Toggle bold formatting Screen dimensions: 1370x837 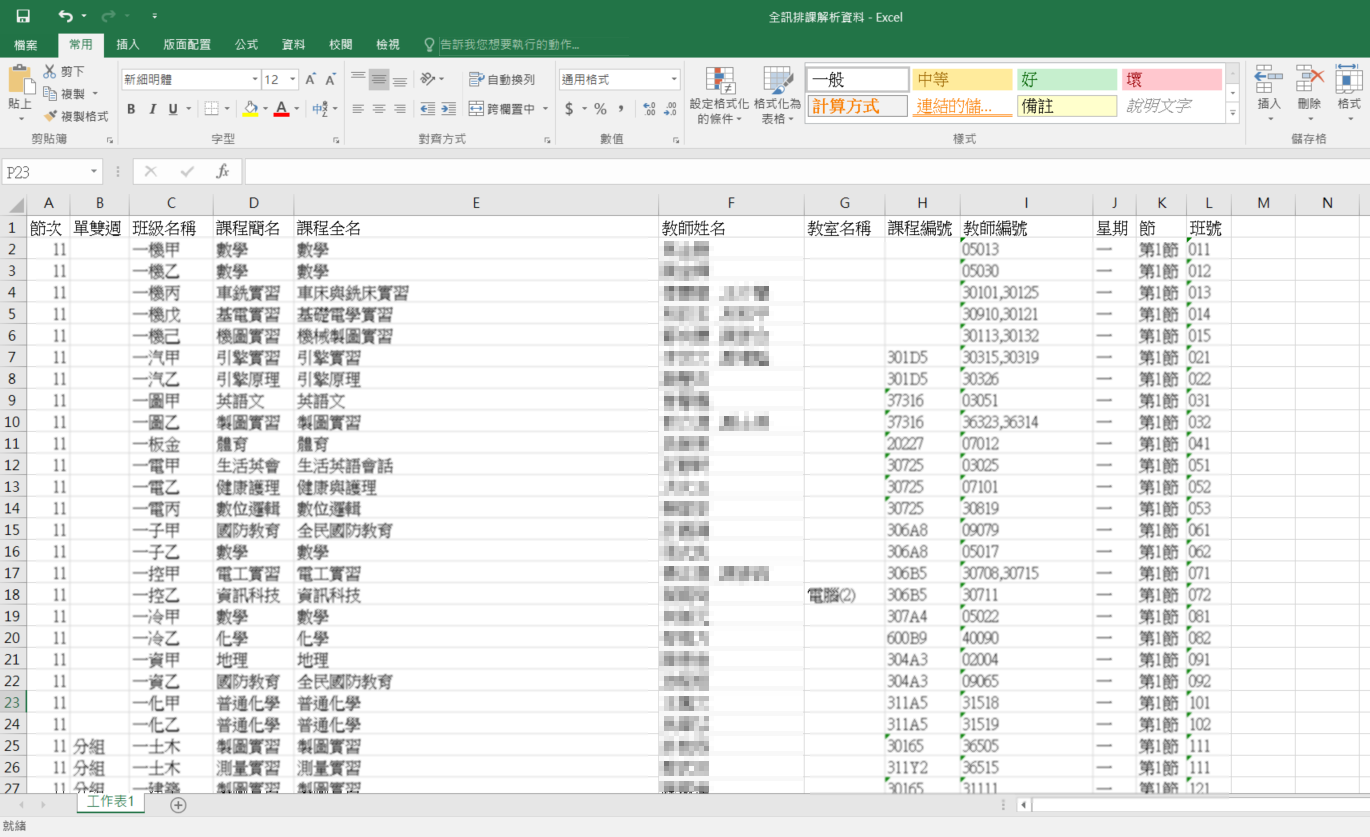[x=131, y=109]
